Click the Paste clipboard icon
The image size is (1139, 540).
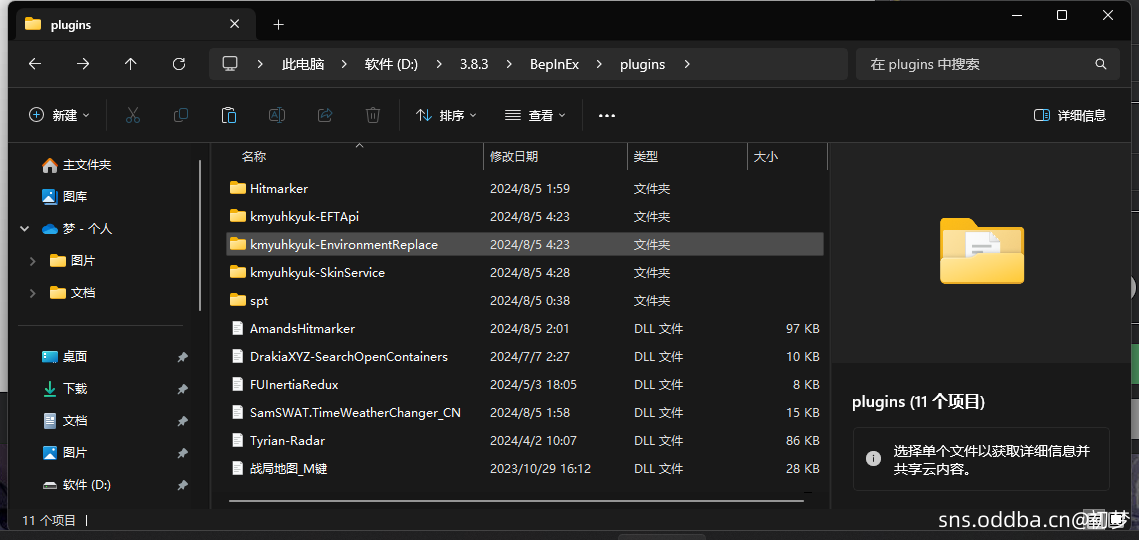(x=229, y=115)
